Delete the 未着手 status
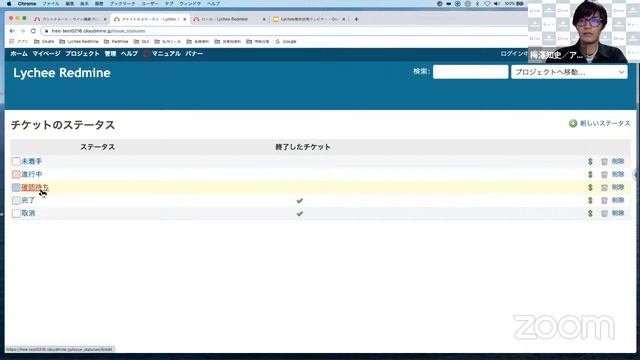This screenshot has height=360, width=640. (613, 162)
